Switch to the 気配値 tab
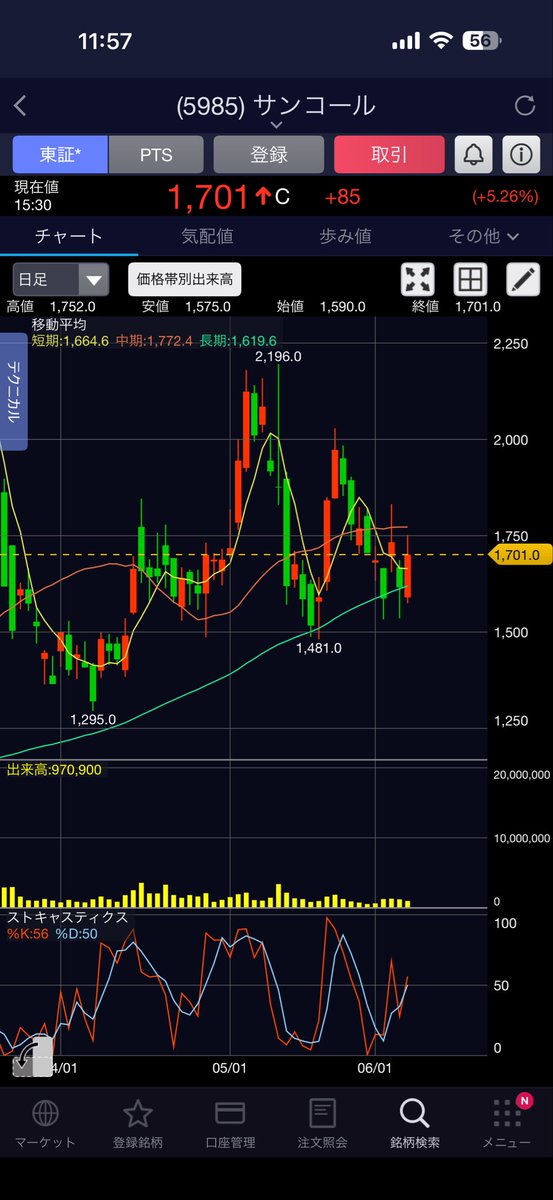The image size is (553, 1200). [207, 236]
